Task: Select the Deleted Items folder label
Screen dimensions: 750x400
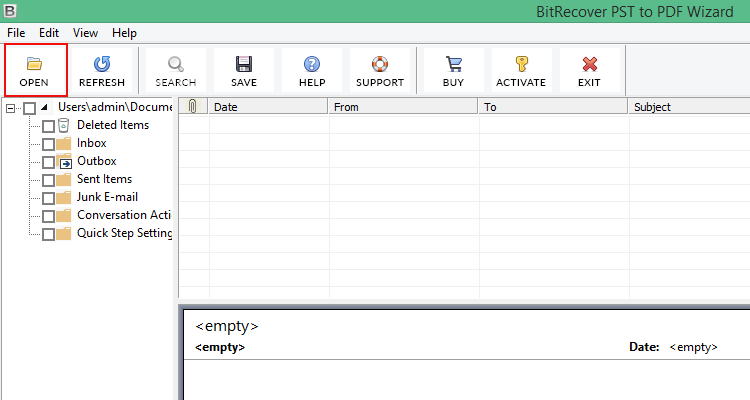Action: [113, 125]
